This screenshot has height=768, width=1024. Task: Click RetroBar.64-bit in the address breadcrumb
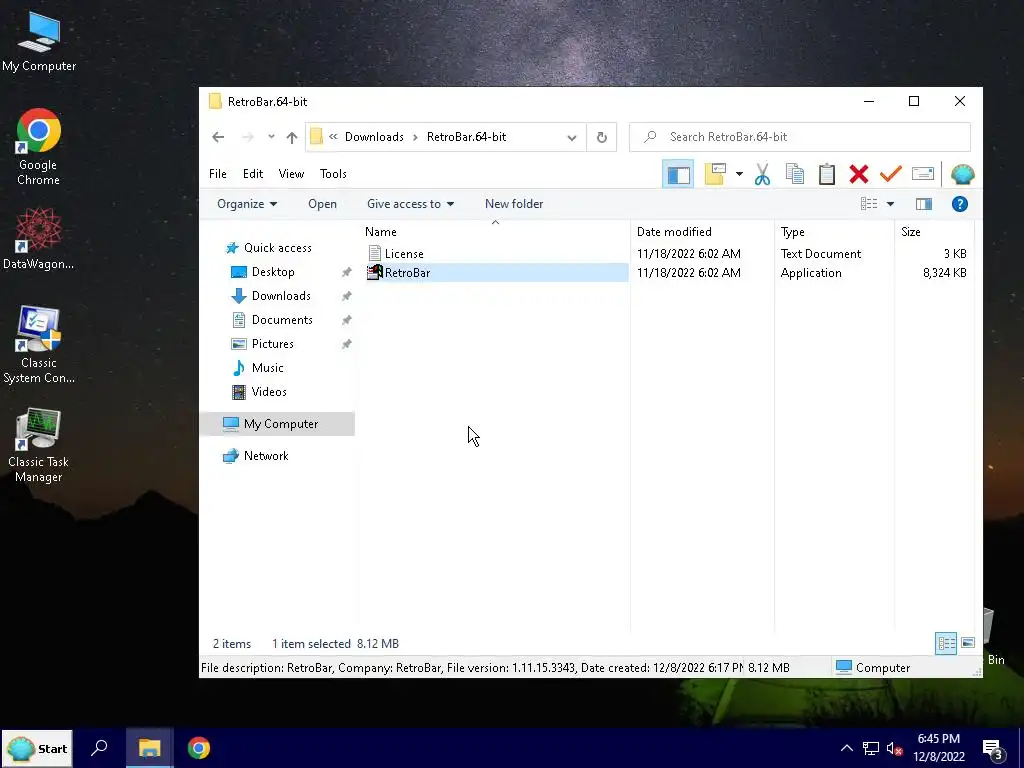466,137
